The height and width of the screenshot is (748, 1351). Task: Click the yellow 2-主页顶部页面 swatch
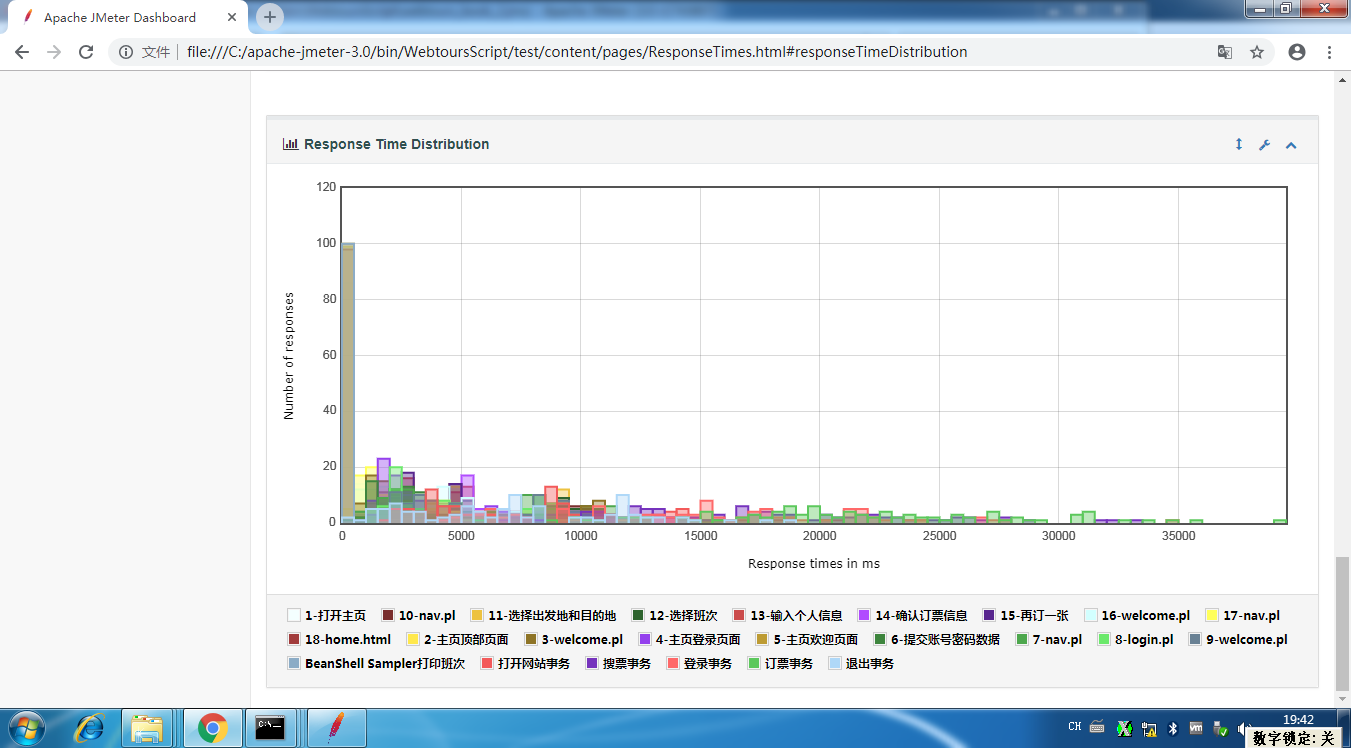click(413, 640)
